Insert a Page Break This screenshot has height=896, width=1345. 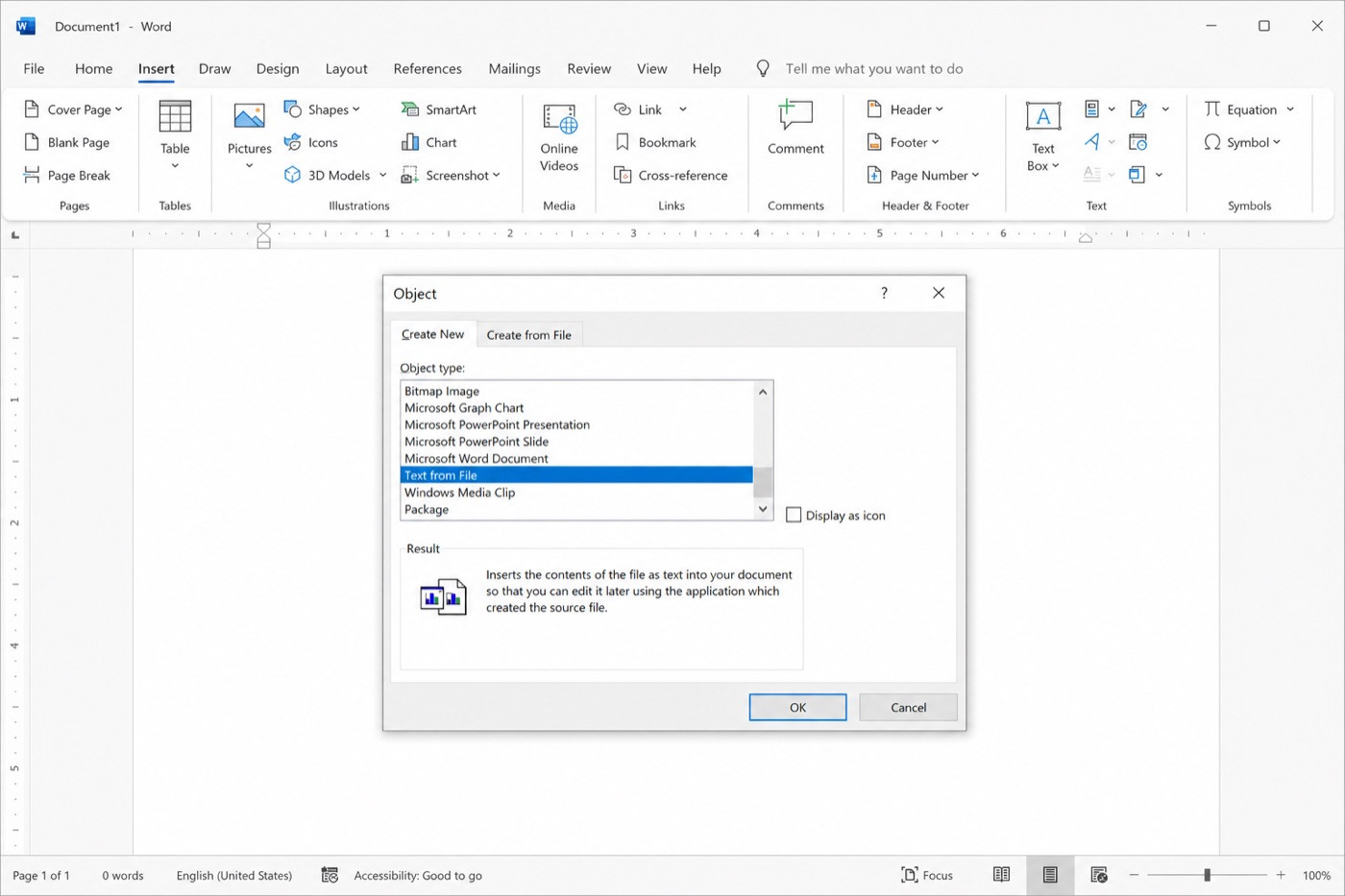(67, 175)
